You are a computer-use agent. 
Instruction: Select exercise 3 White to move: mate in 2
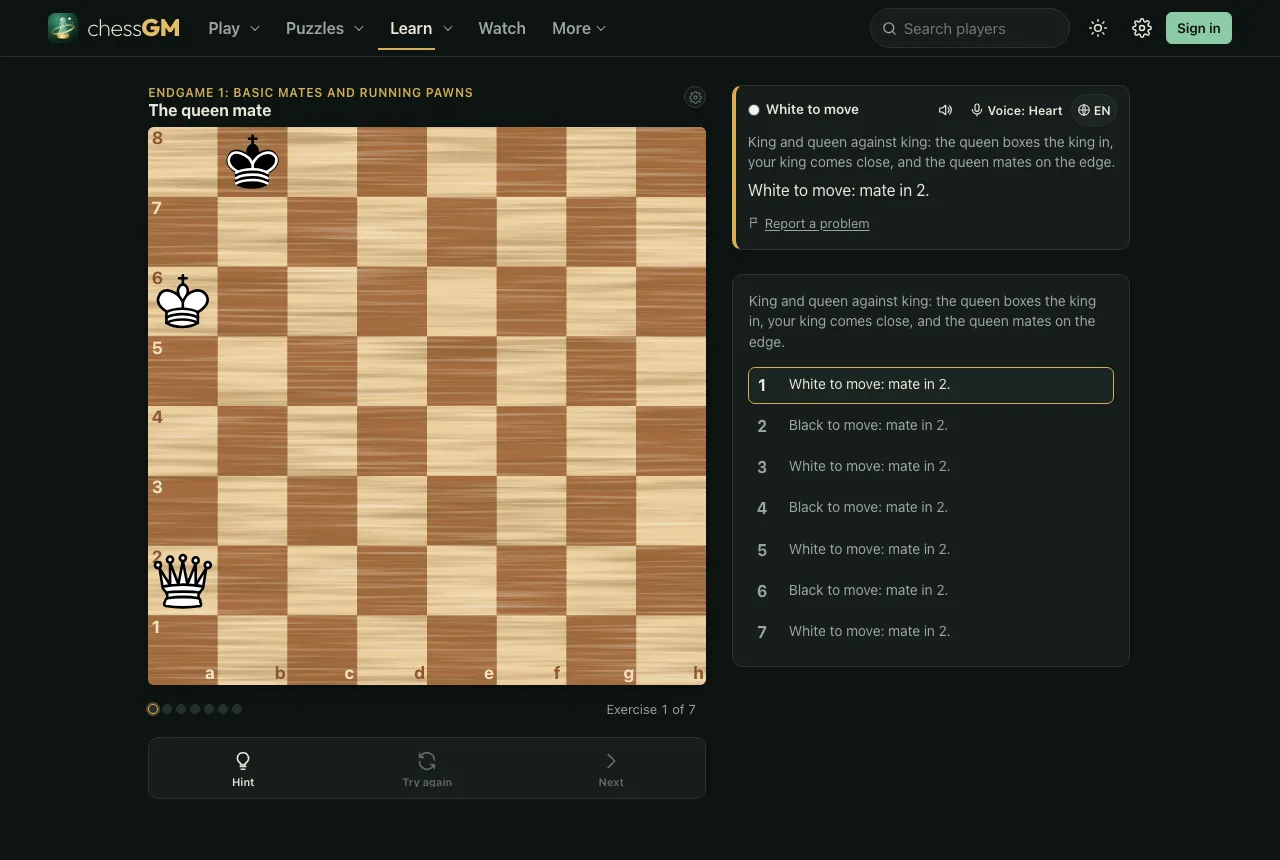coord(930,467)
